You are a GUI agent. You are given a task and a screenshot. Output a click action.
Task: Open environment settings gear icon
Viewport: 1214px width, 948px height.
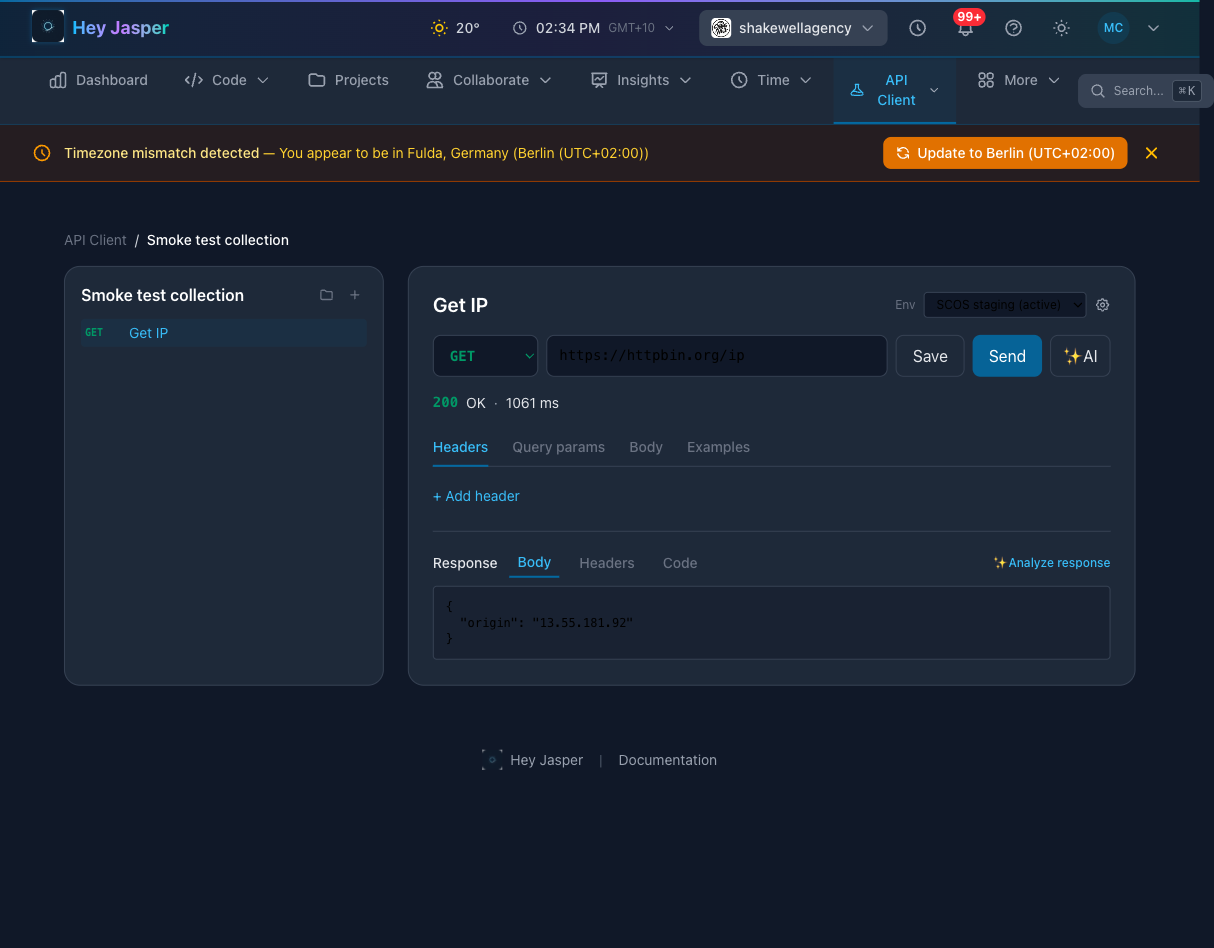pos(1103,305)
